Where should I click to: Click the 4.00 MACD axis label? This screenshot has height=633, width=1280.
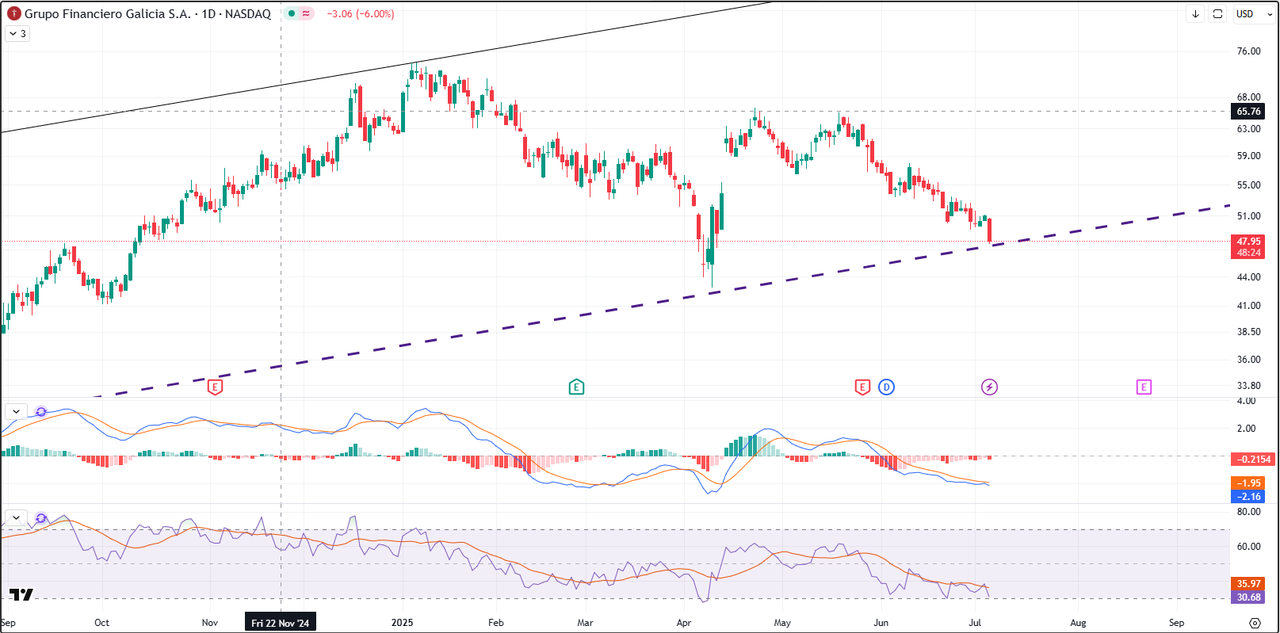(x=1246, y=401)
